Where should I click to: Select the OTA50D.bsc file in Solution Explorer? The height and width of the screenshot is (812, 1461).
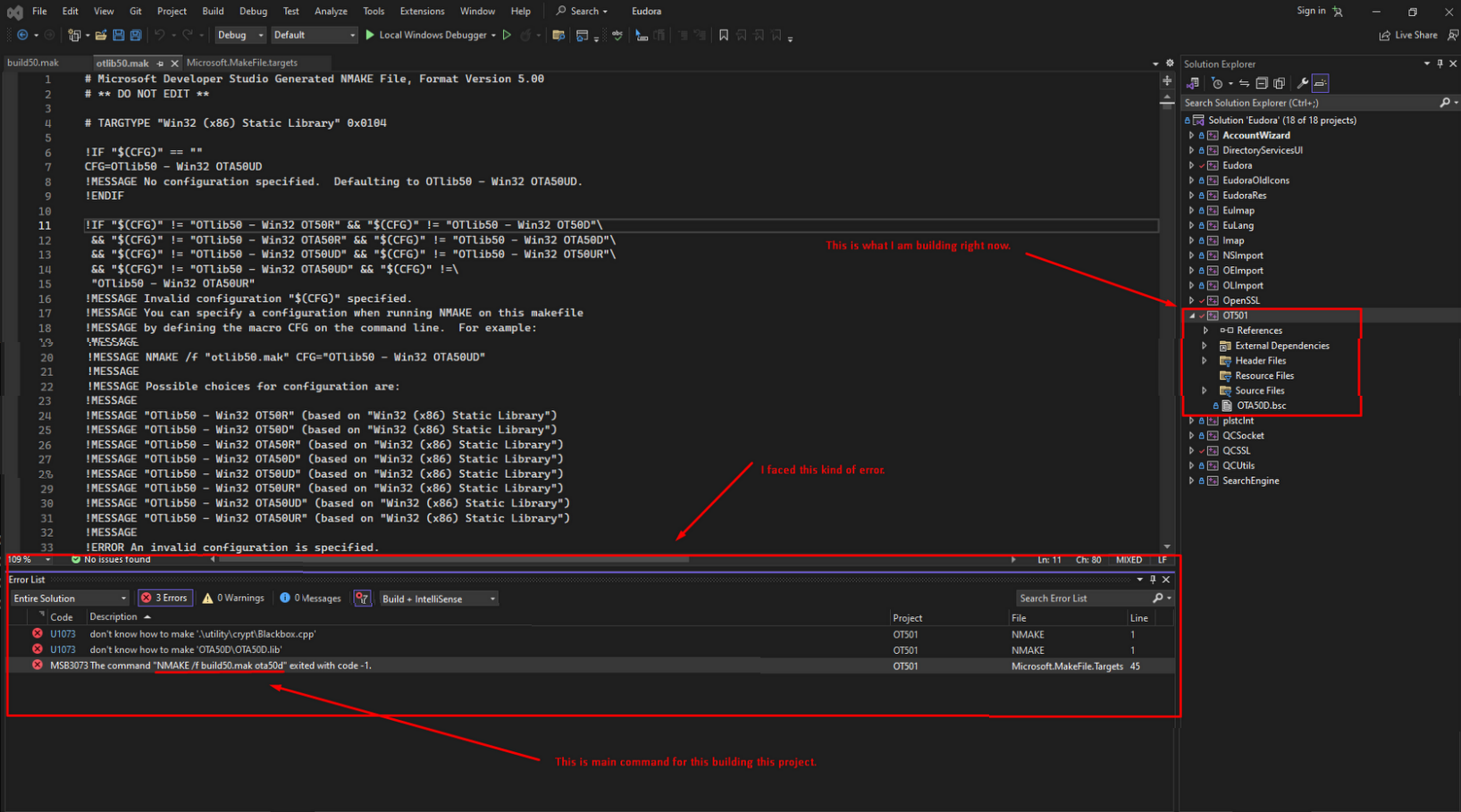[1261, 406]
